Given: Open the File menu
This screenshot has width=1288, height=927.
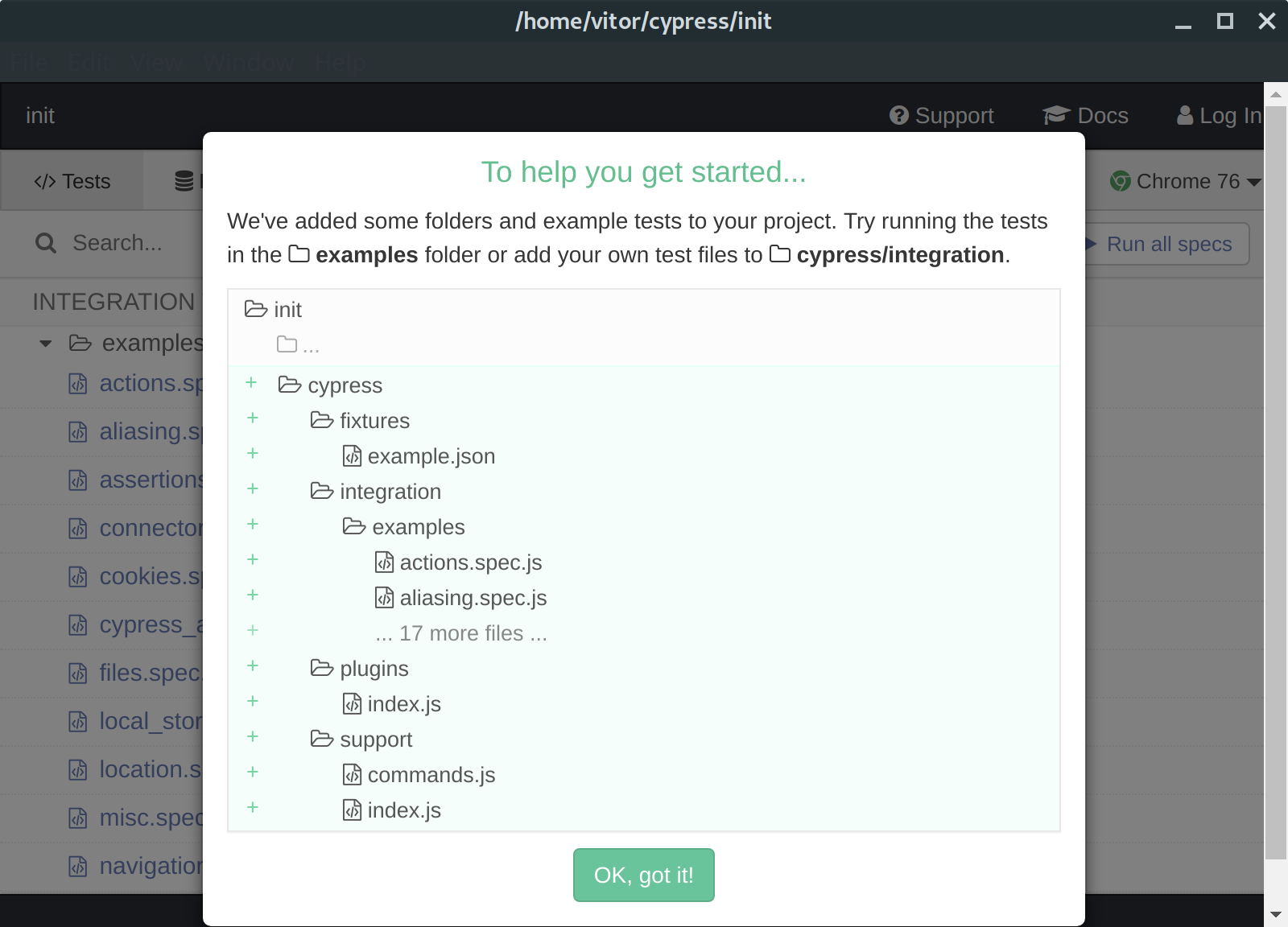Looking at the screenshot, I should click(29, 63).
